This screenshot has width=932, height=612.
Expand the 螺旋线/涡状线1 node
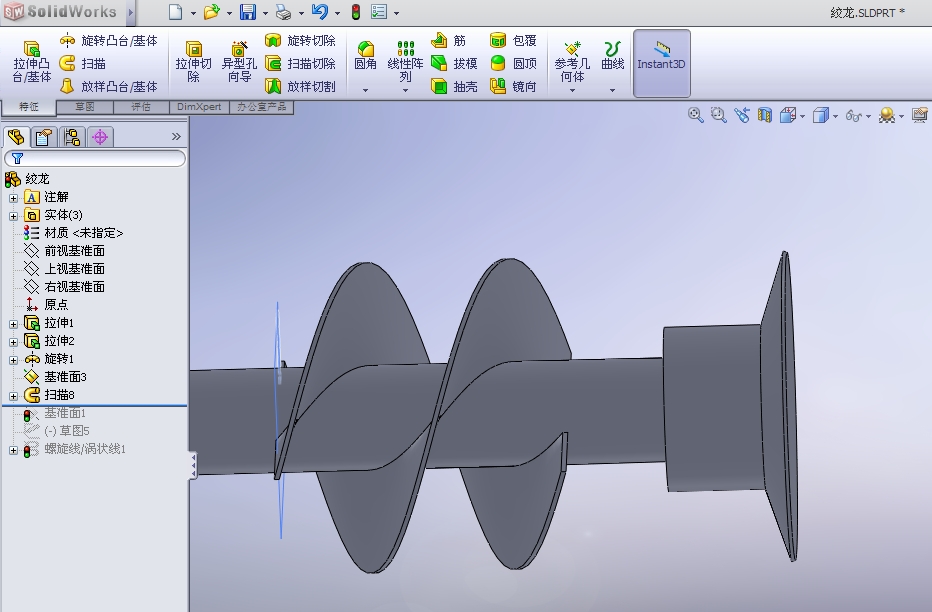click(13, 451)
